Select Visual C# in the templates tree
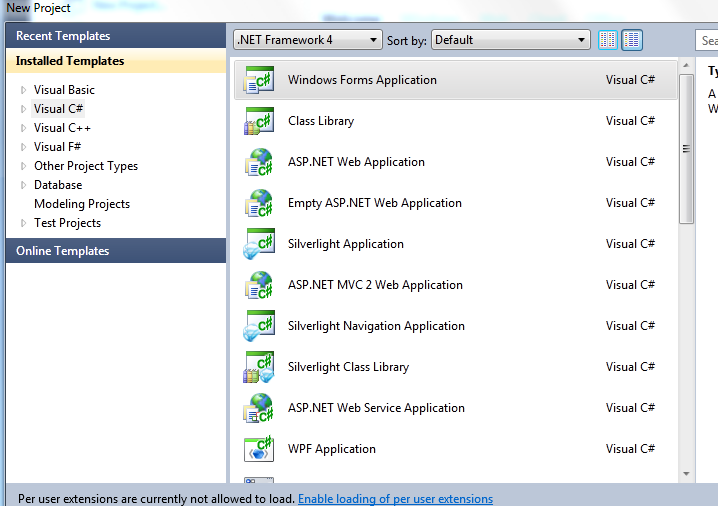This screenshot has width=718, height=506. pos(58,109)
